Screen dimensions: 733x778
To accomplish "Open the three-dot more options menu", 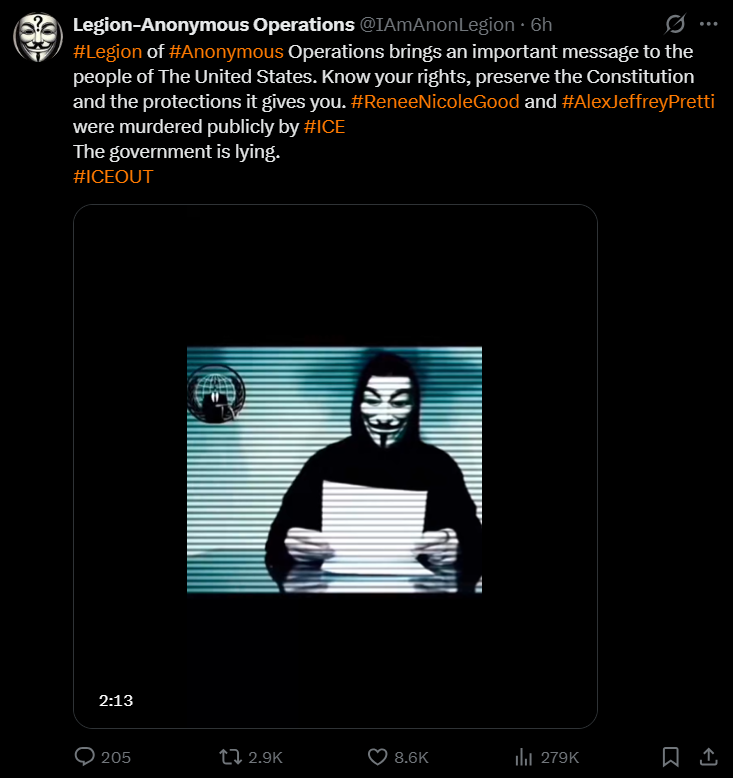I will (708, 24).
